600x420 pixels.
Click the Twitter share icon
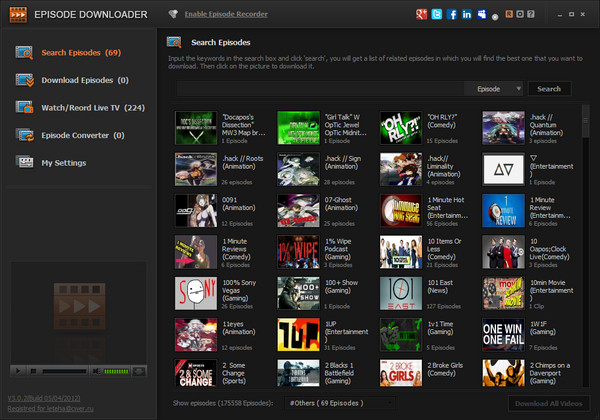coord(437,14)
